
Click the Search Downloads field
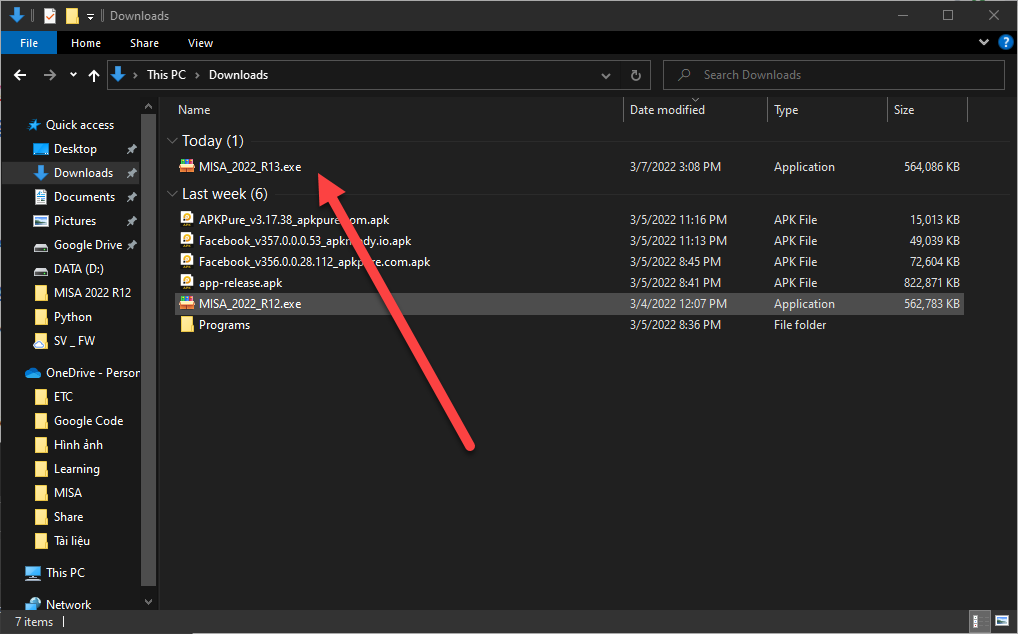click(x=834, y=75)
